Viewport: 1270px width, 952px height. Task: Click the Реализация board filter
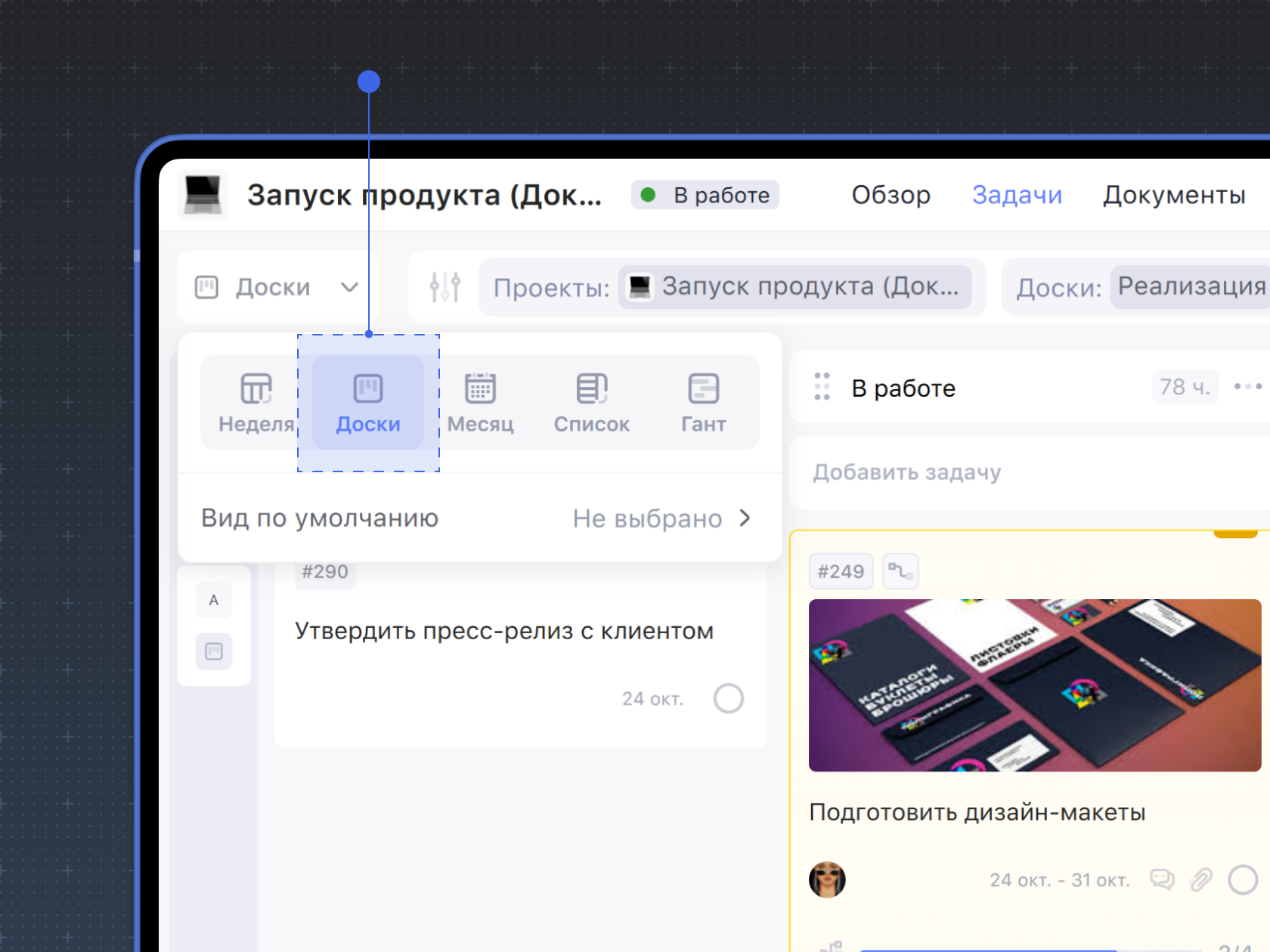tap(1191, 287)
